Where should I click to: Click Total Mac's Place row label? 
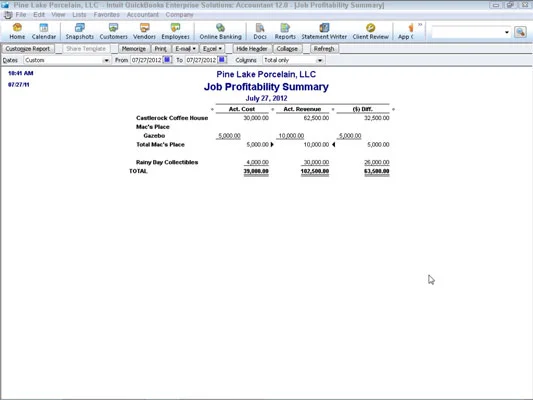pos(160,144)
